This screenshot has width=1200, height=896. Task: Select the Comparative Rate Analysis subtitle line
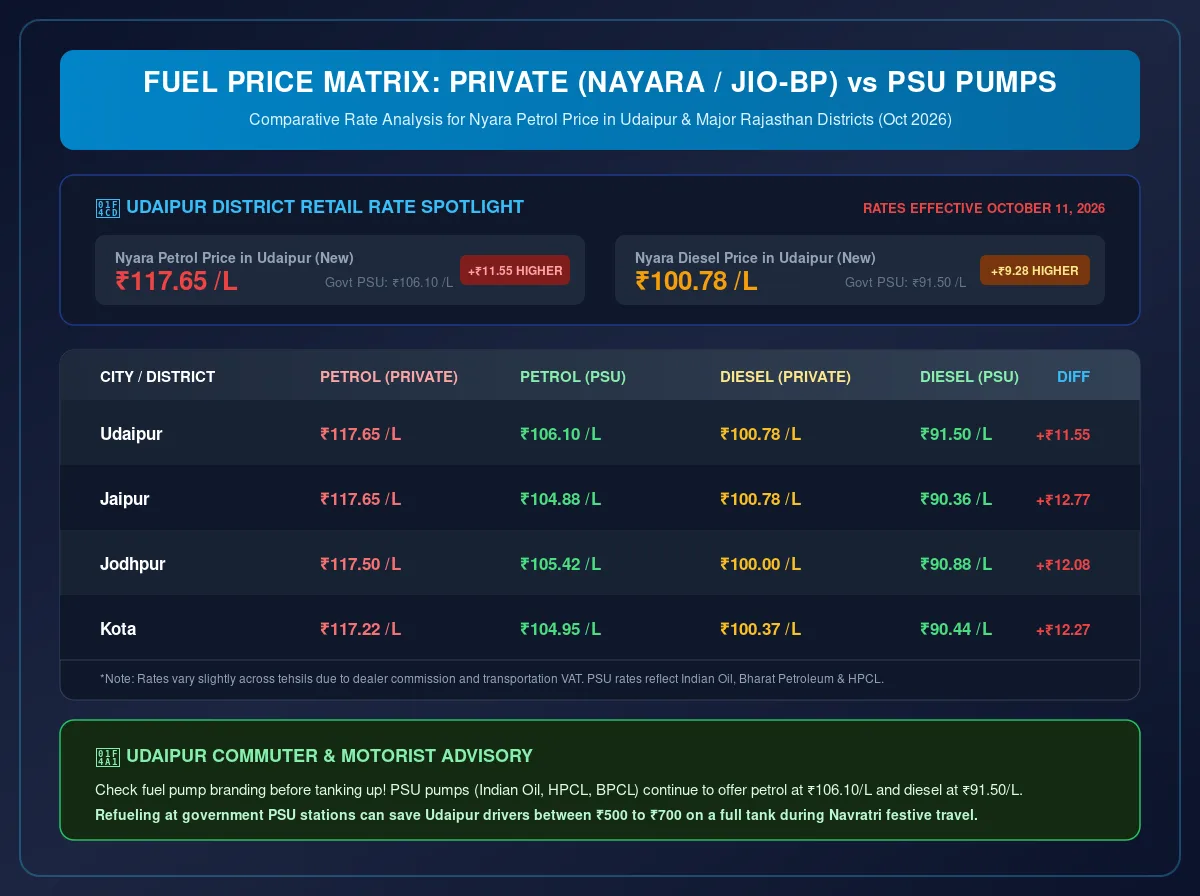tap(600, 119)
